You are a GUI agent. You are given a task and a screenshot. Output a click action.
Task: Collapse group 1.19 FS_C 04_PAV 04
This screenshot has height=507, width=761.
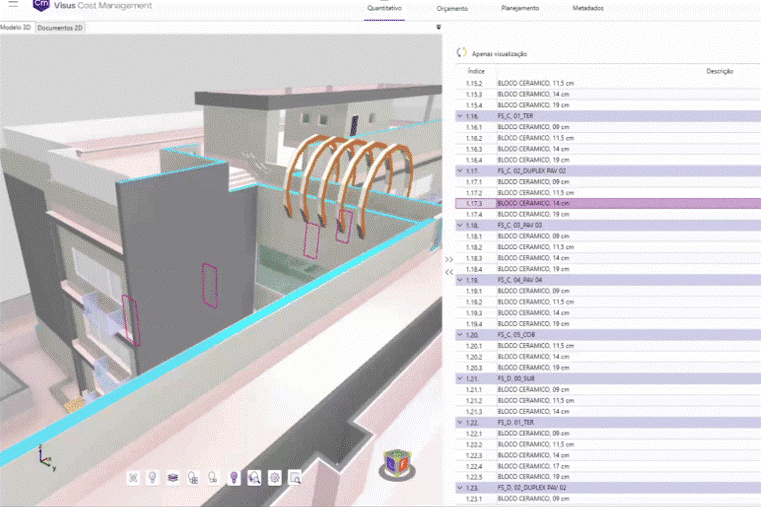pyautogui.click(x=460, y=280)
